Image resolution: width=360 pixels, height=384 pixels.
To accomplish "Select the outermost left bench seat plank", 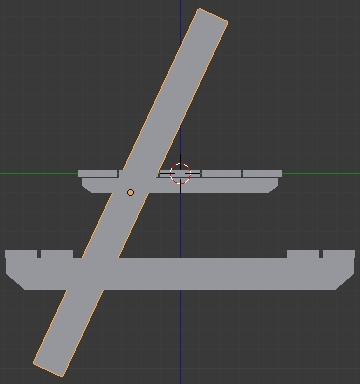I will 21,254.
